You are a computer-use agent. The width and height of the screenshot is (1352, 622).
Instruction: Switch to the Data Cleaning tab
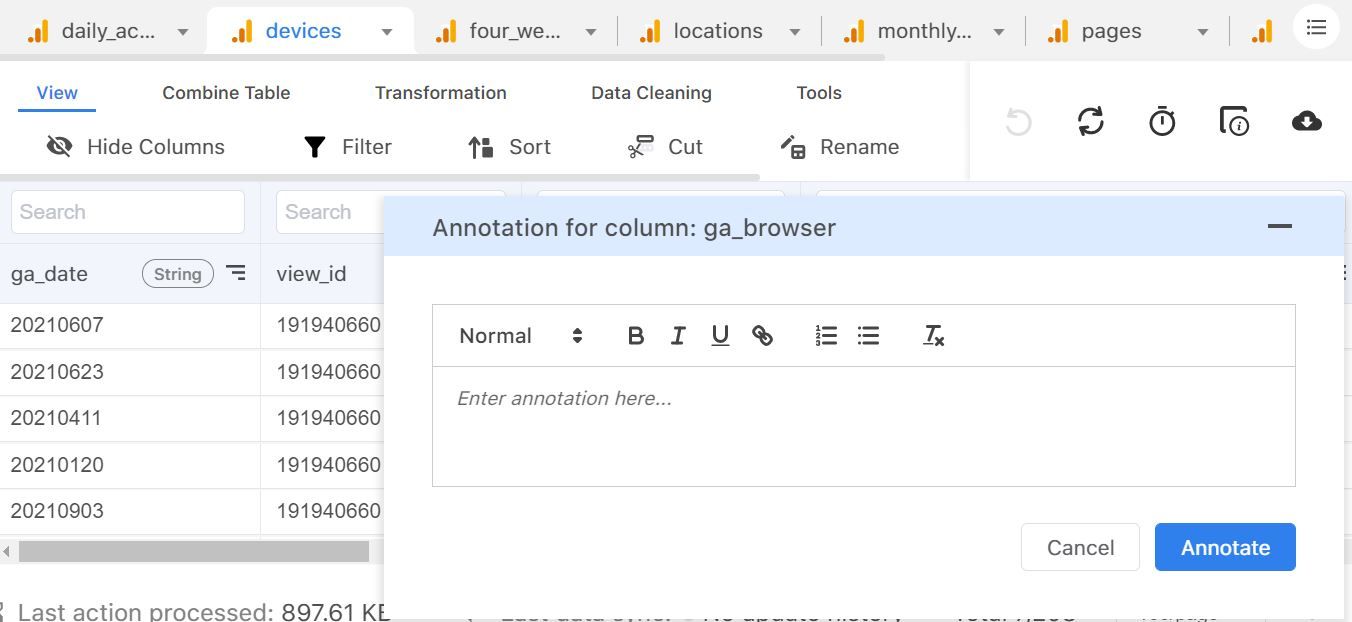651,92
